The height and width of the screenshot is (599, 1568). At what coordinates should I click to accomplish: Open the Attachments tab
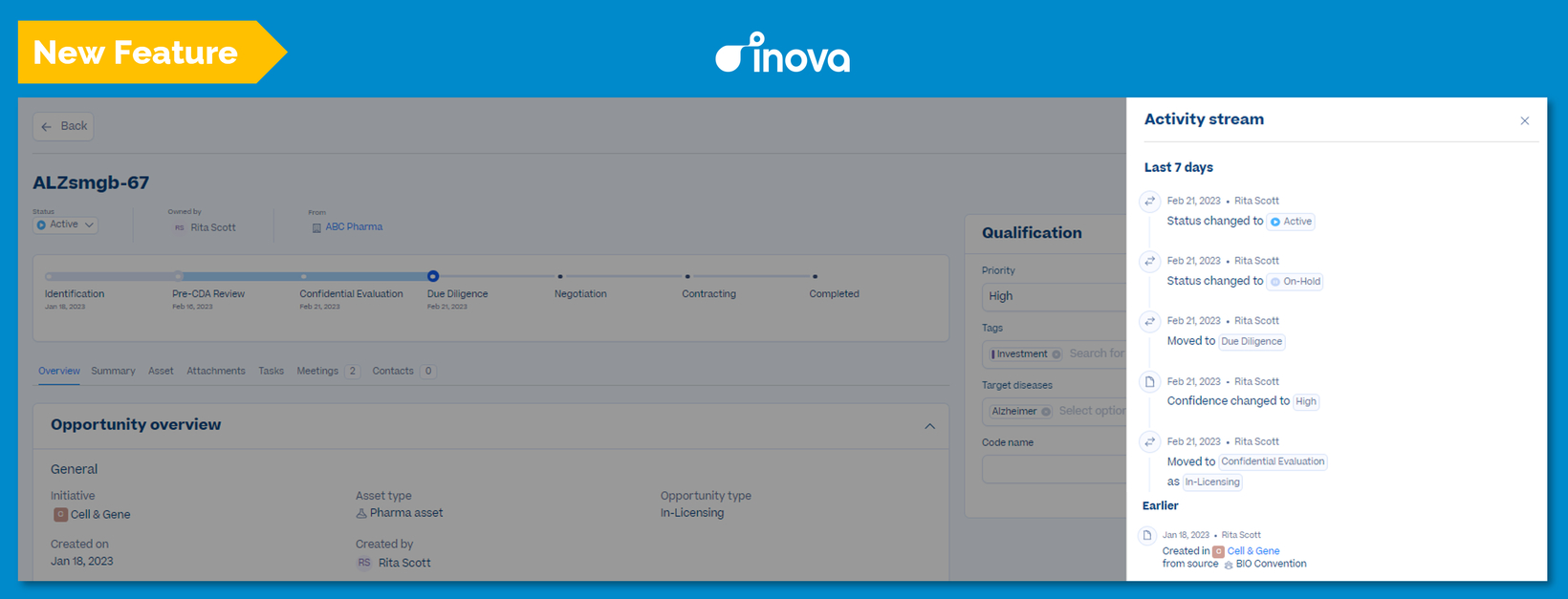pos(216,371)
